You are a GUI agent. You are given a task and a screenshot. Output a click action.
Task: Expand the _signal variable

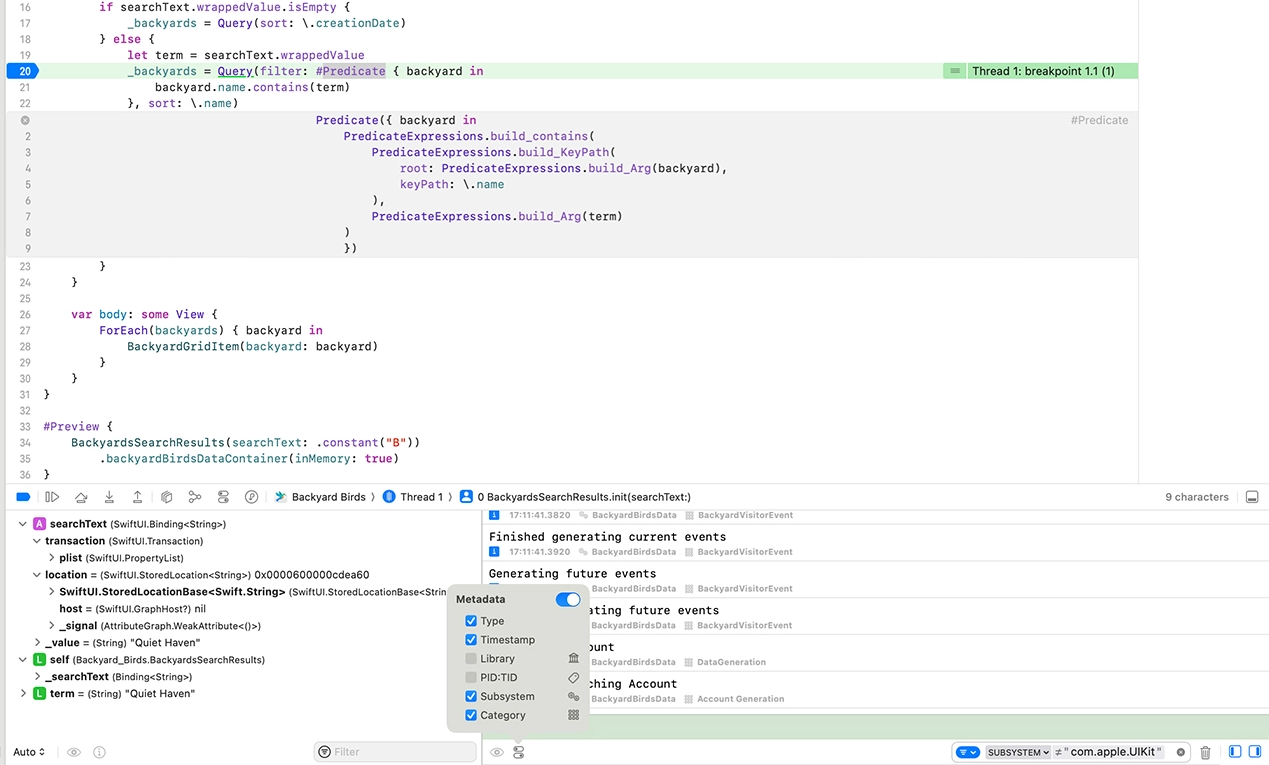[51, 626]
